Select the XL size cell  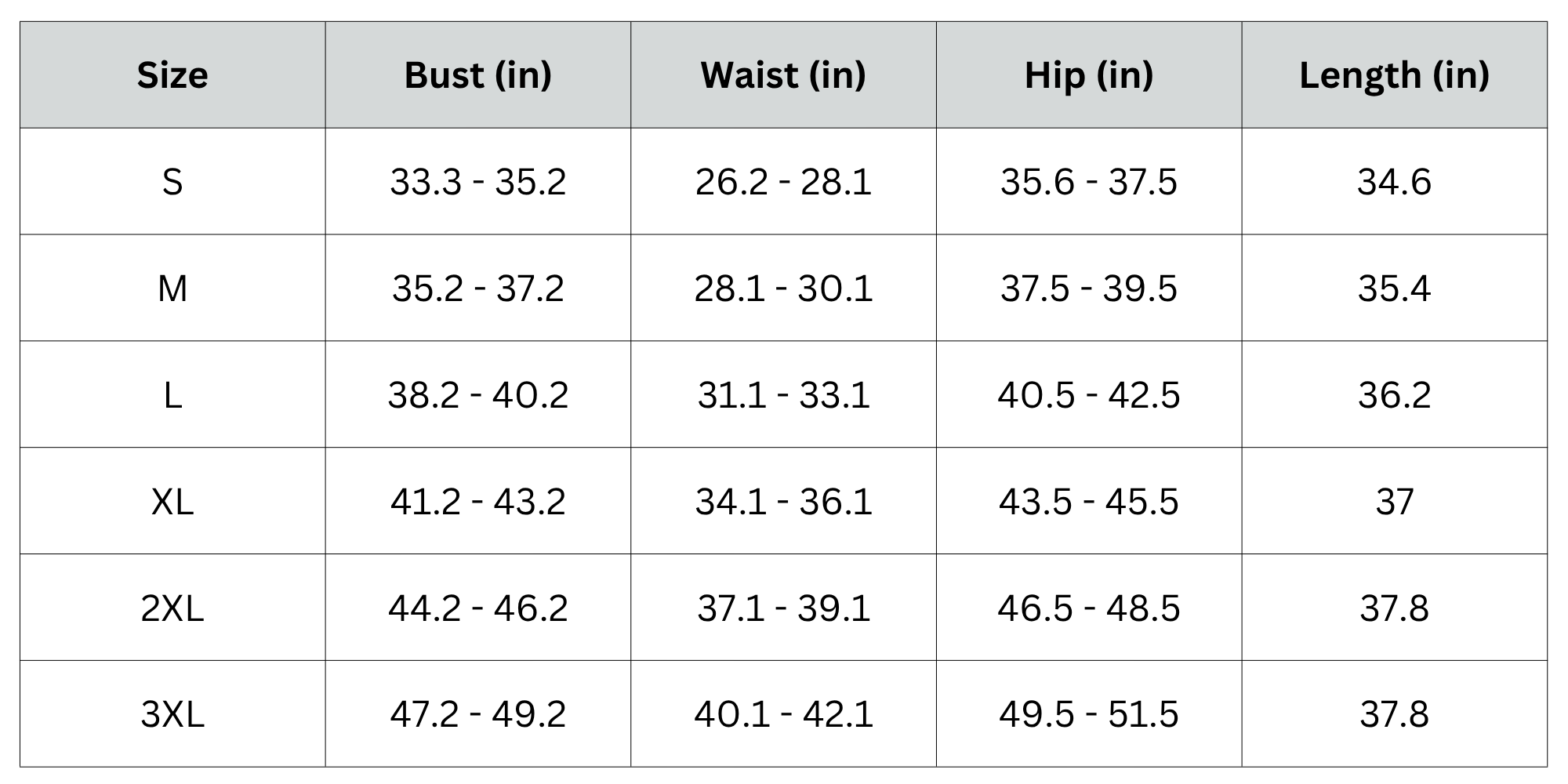pyautogui.click(x=172, y=502)
